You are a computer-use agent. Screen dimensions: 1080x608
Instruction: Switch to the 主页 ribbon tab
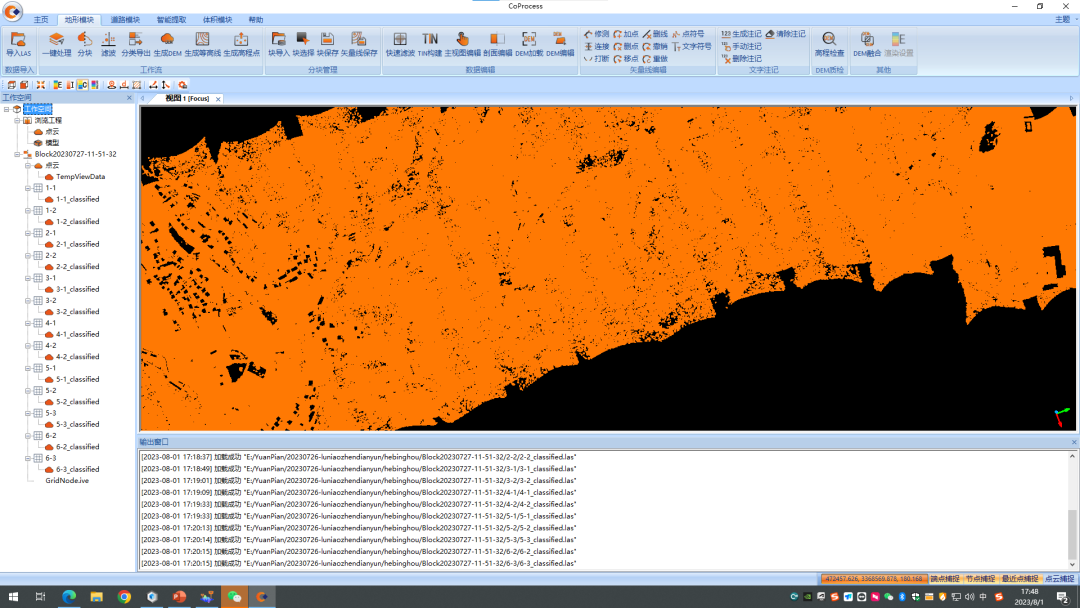41,20
